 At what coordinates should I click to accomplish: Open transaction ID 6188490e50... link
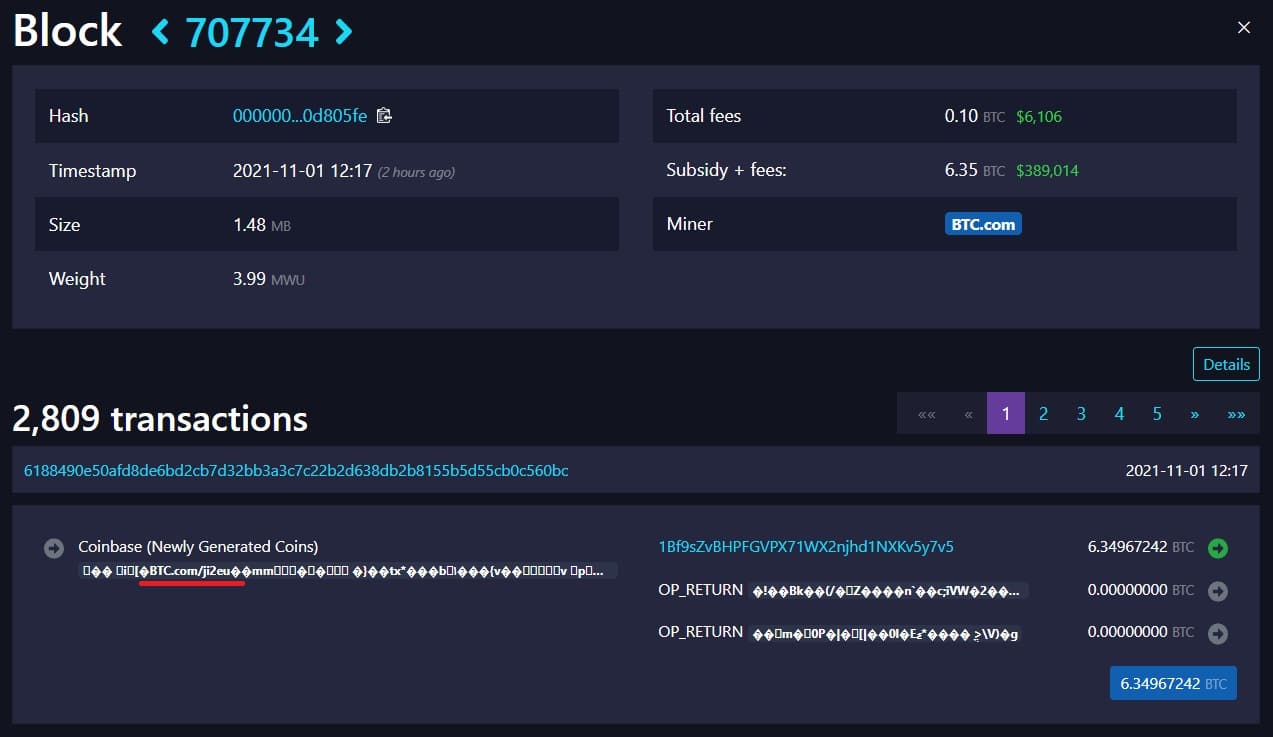tap(296, 470)
